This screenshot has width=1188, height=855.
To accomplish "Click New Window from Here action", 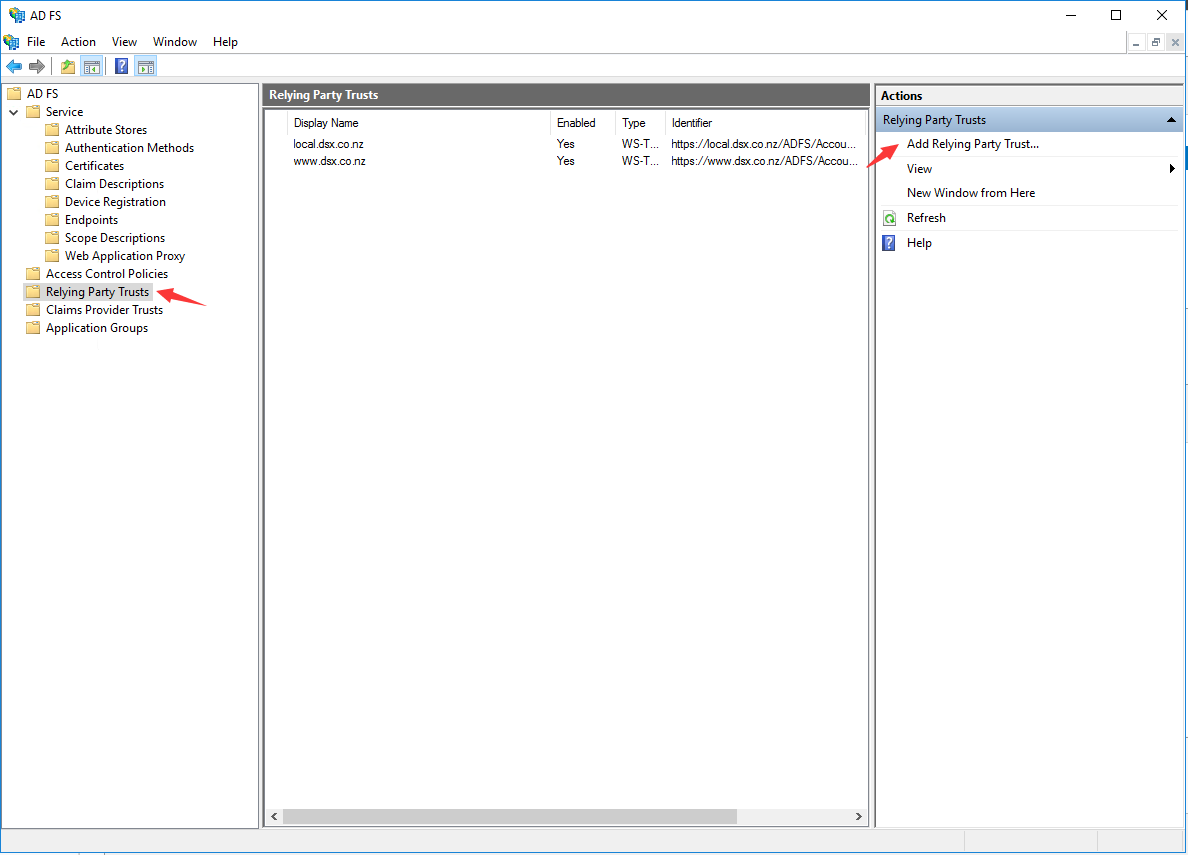I will coord(971,193).
